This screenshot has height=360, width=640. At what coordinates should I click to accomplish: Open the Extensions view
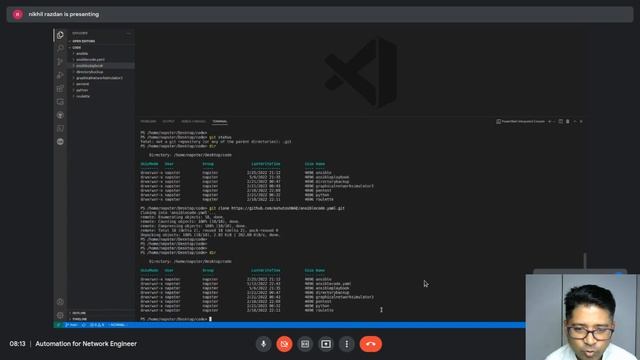pyautogui.click(x=60, y=88)
